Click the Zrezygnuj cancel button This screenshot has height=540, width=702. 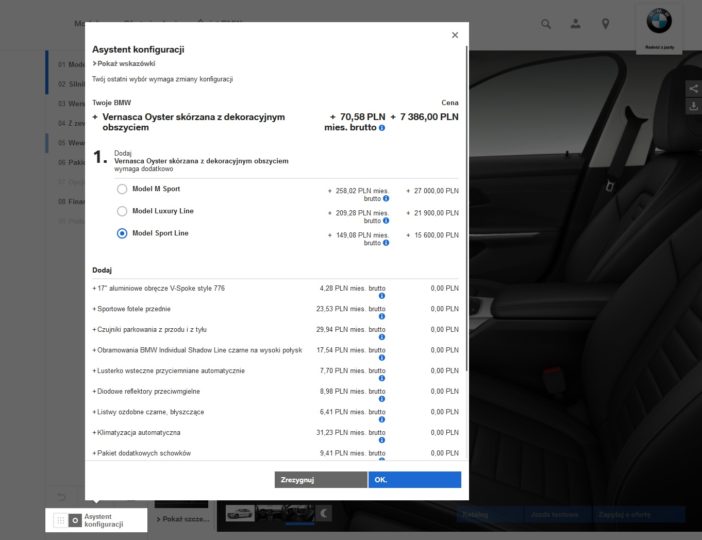point(321,480)
